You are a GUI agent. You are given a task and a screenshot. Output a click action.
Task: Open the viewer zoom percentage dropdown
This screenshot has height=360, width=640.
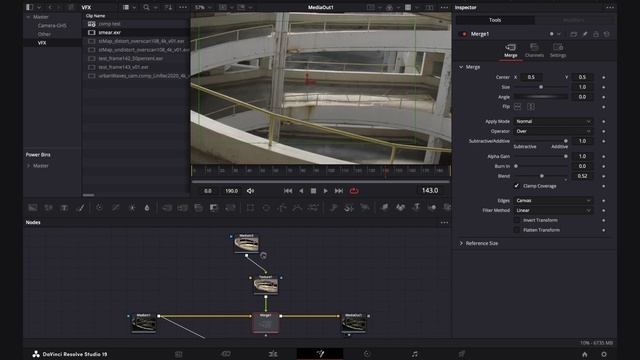tap(202, 7)
